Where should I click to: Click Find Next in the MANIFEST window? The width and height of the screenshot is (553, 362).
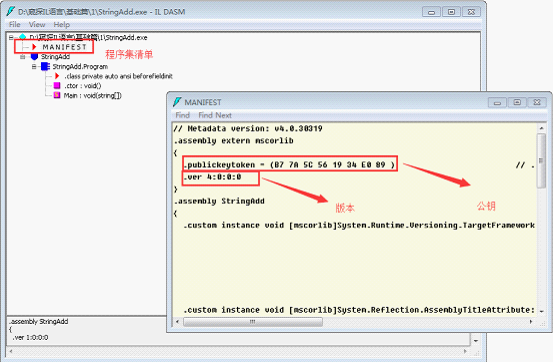click(215, 115)
